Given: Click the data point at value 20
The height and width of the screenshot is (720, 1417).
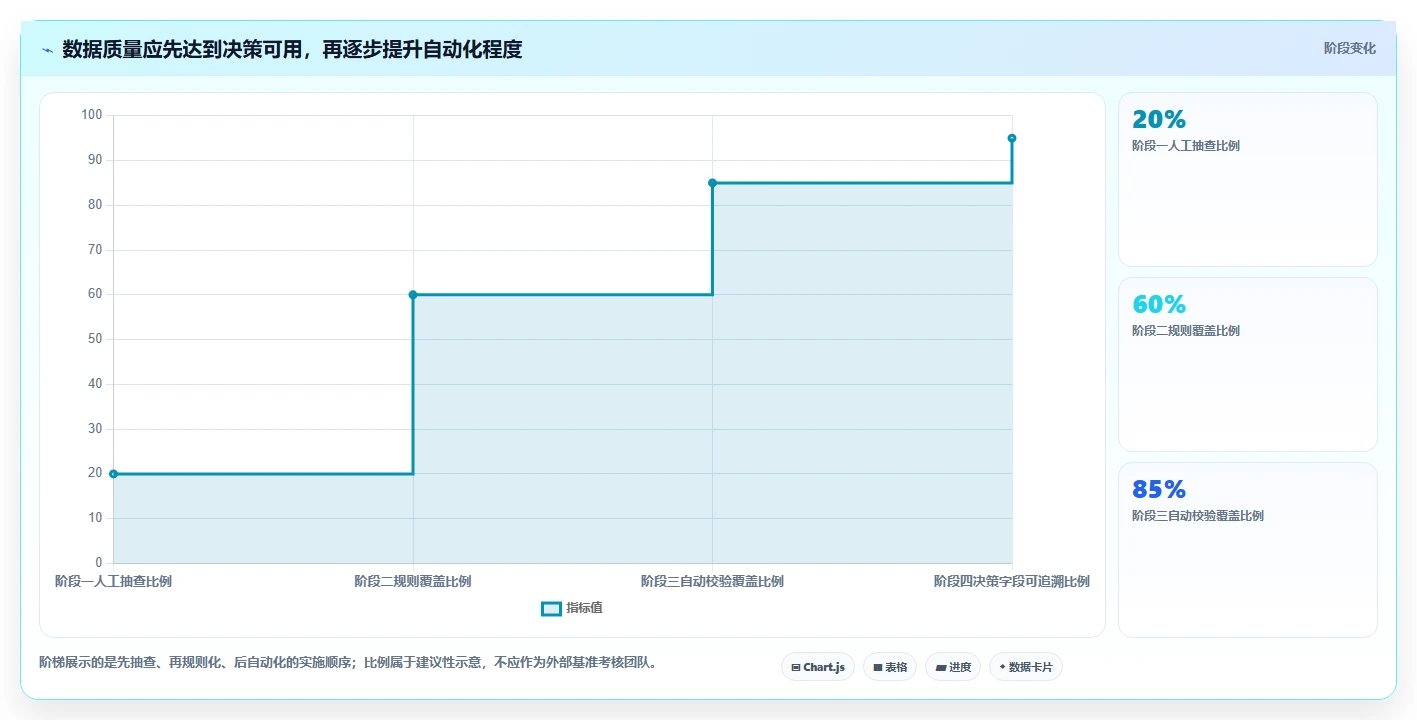Looking at the screenshot, I should (x=113, y=474).
